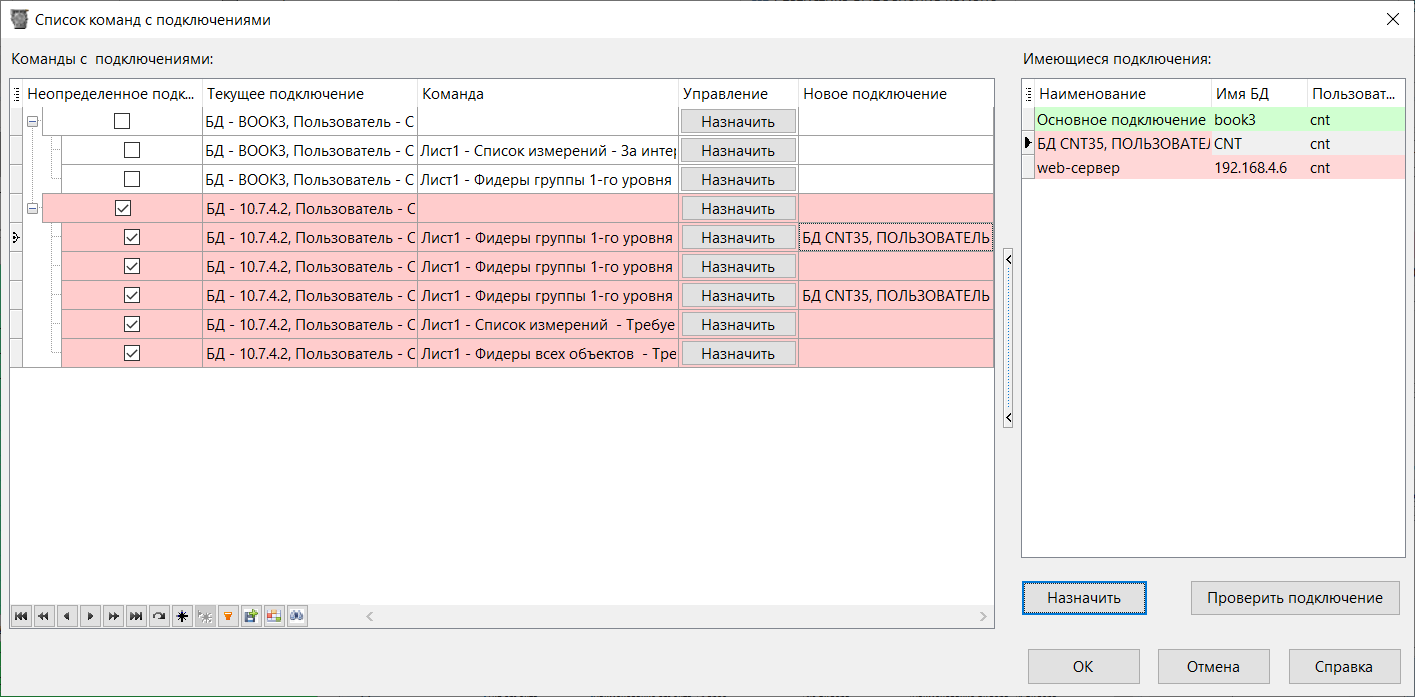Check the top BOOK3 group checkbox
Screen dimensions: 1415x697
[122, 122]
